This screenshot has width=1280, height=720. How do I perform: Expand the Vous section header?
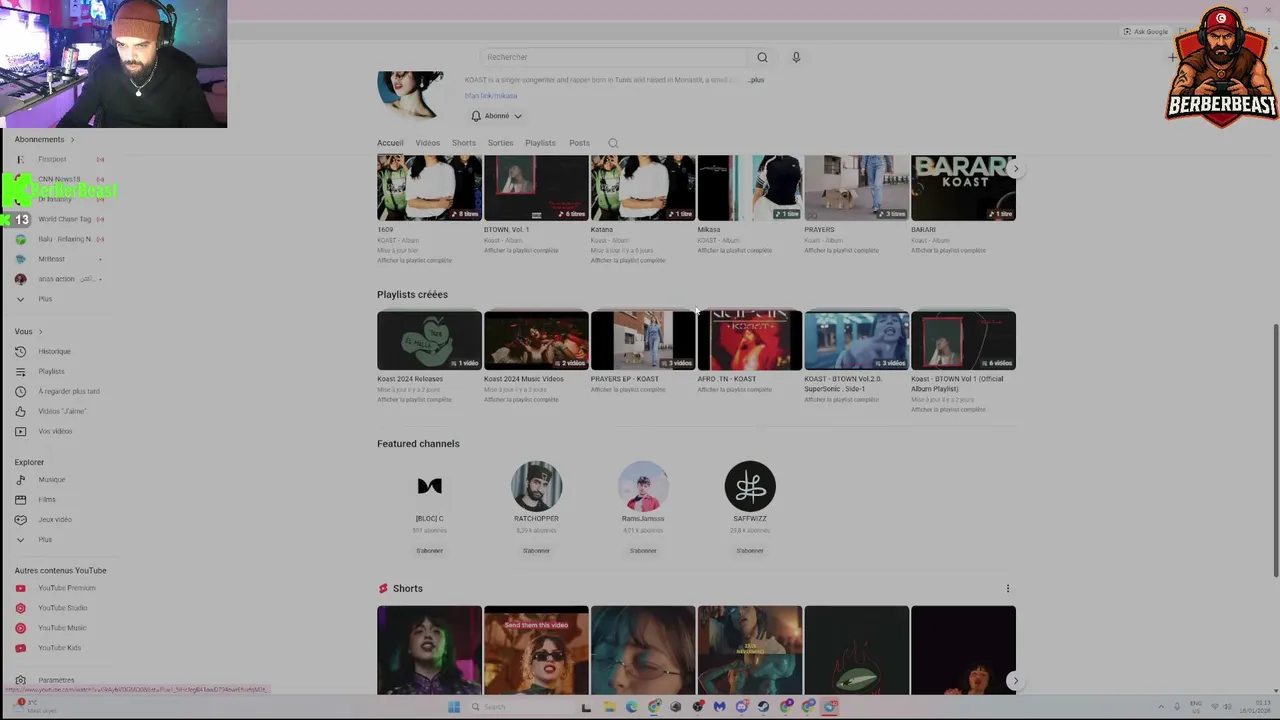[28, 331]
